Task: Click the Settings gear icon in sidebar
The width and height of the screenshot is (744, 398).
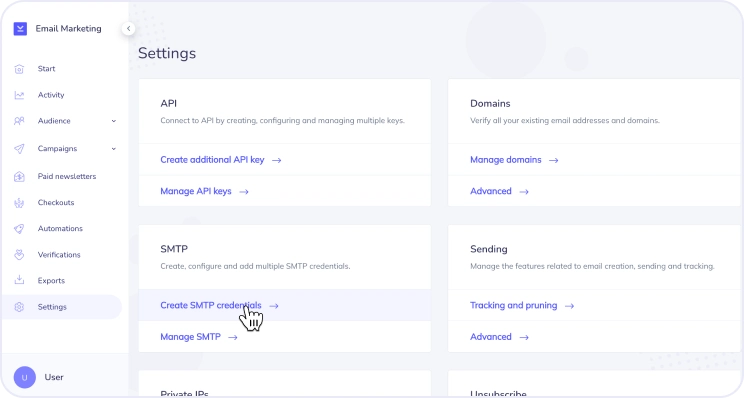Action: click(x=19, y=307)
